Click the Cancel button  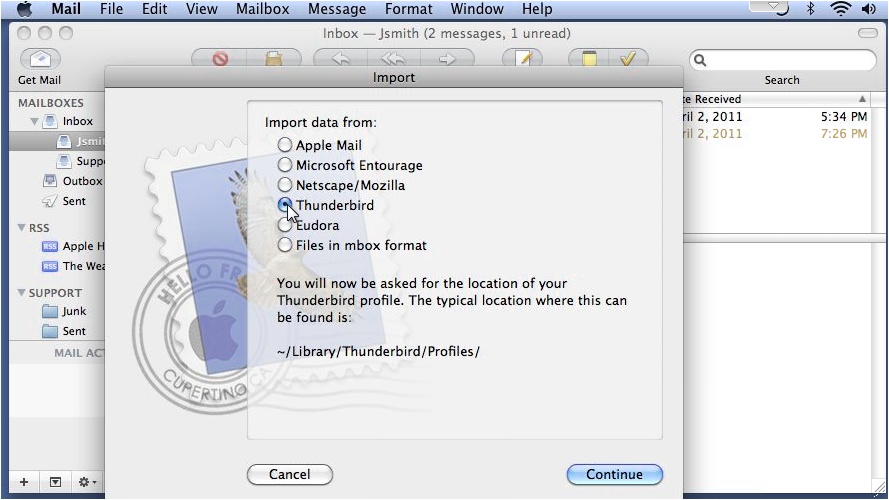pos(290,474)
